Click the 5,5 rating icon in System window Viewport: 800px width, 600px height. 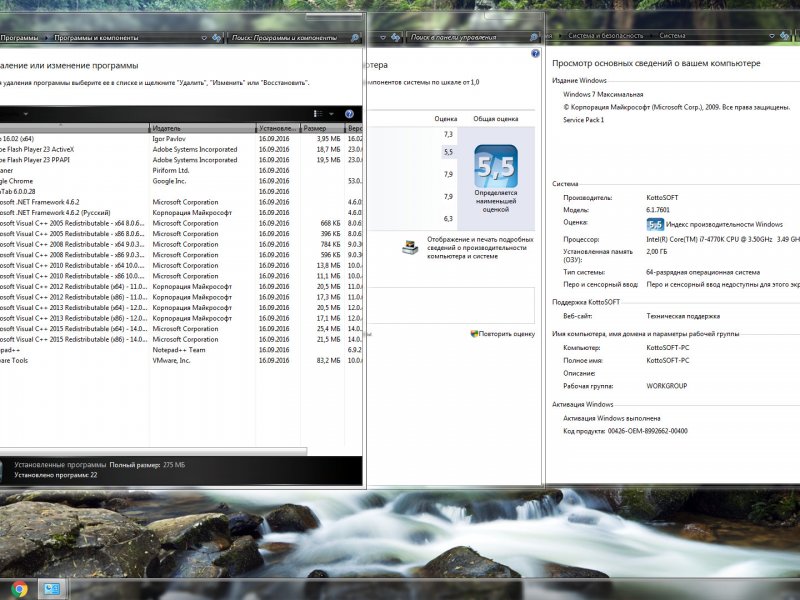(x=655, y=224)
